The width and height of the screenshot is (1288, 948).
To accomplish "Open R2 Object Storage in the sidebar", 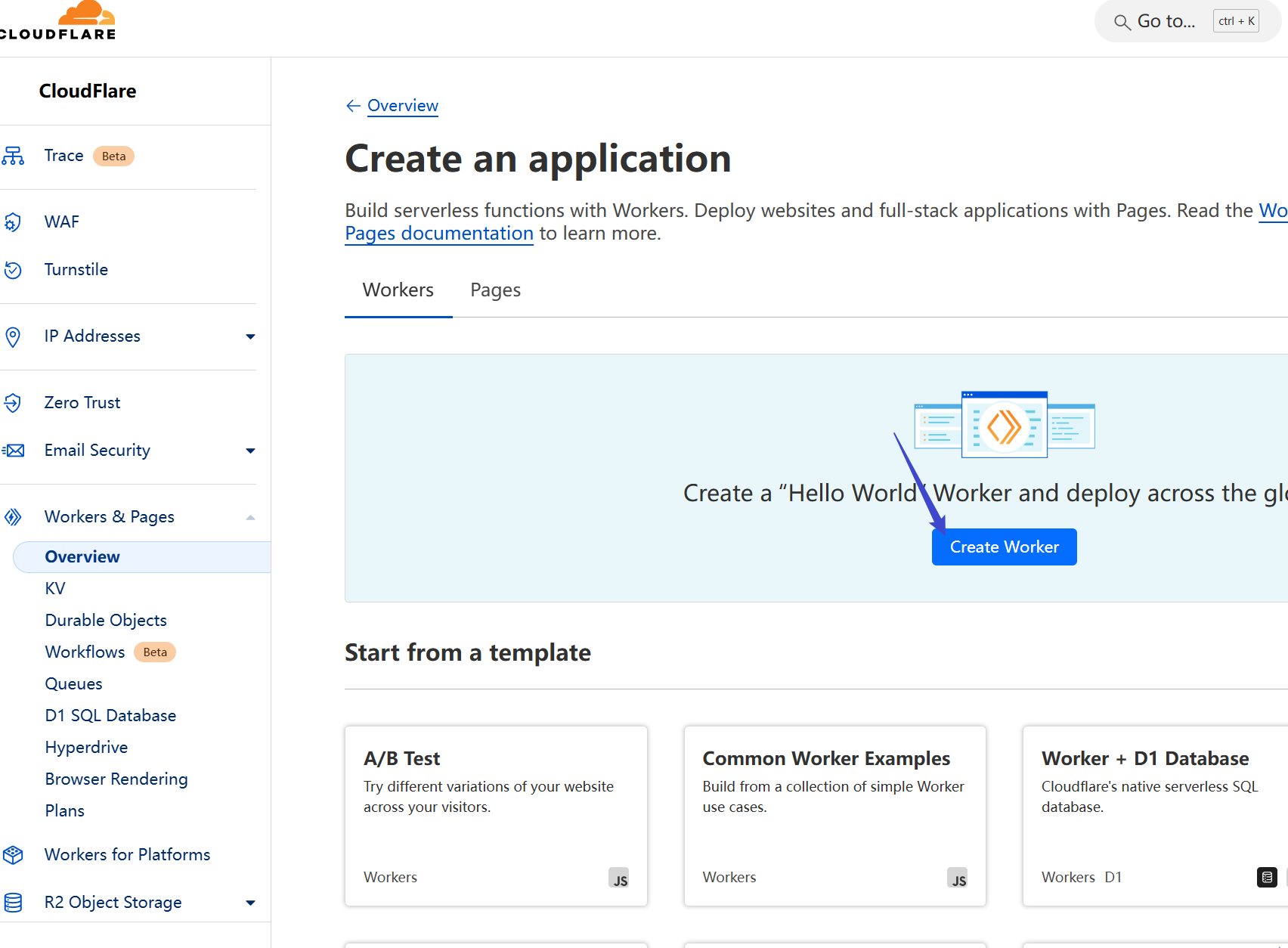I will pos(113,903).
